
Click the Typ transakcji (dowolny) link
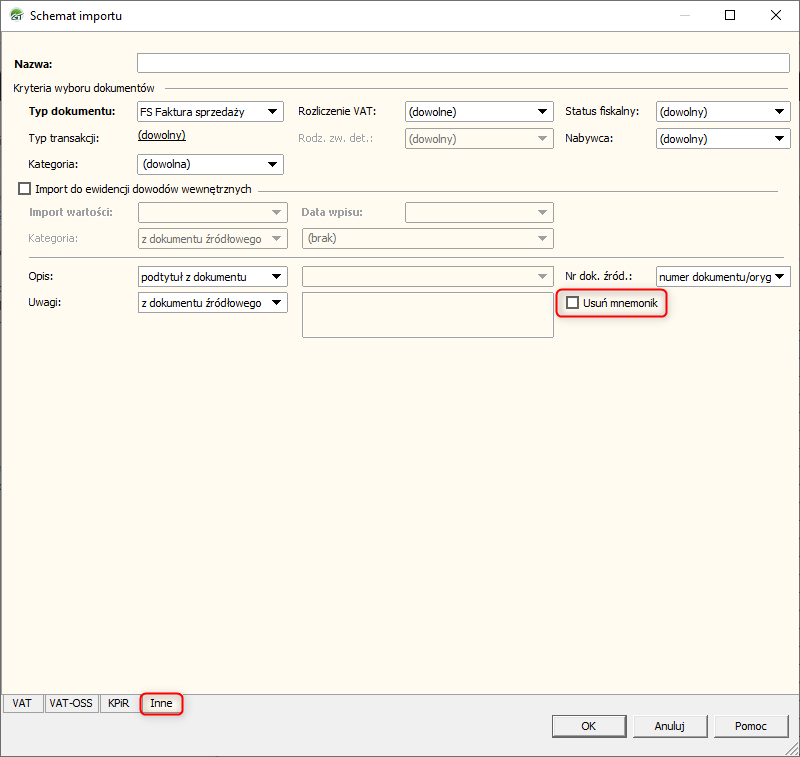[x=162, y=135]
